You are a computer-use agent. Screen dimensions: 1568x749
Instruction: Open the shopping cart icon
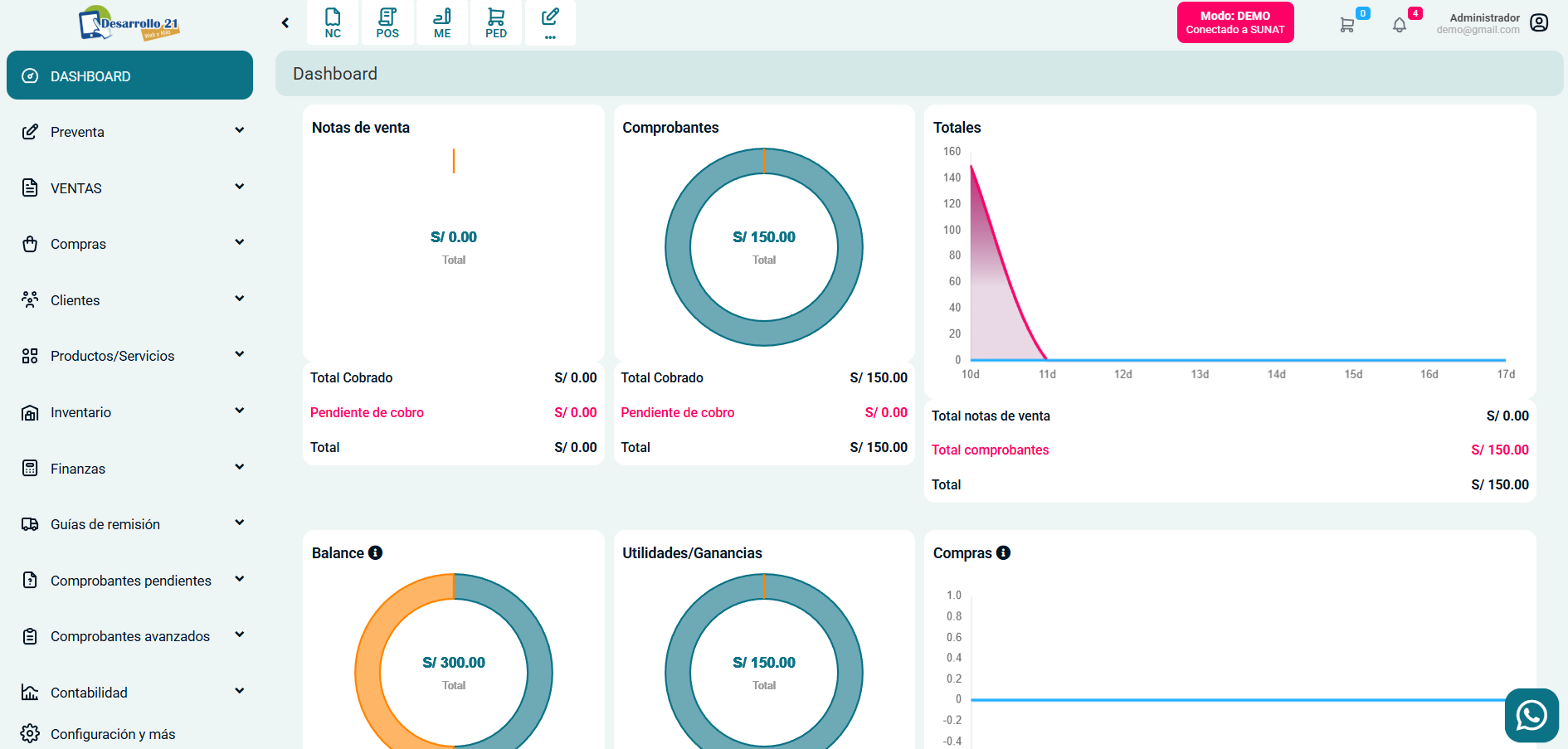click(x=1347, y=25)
